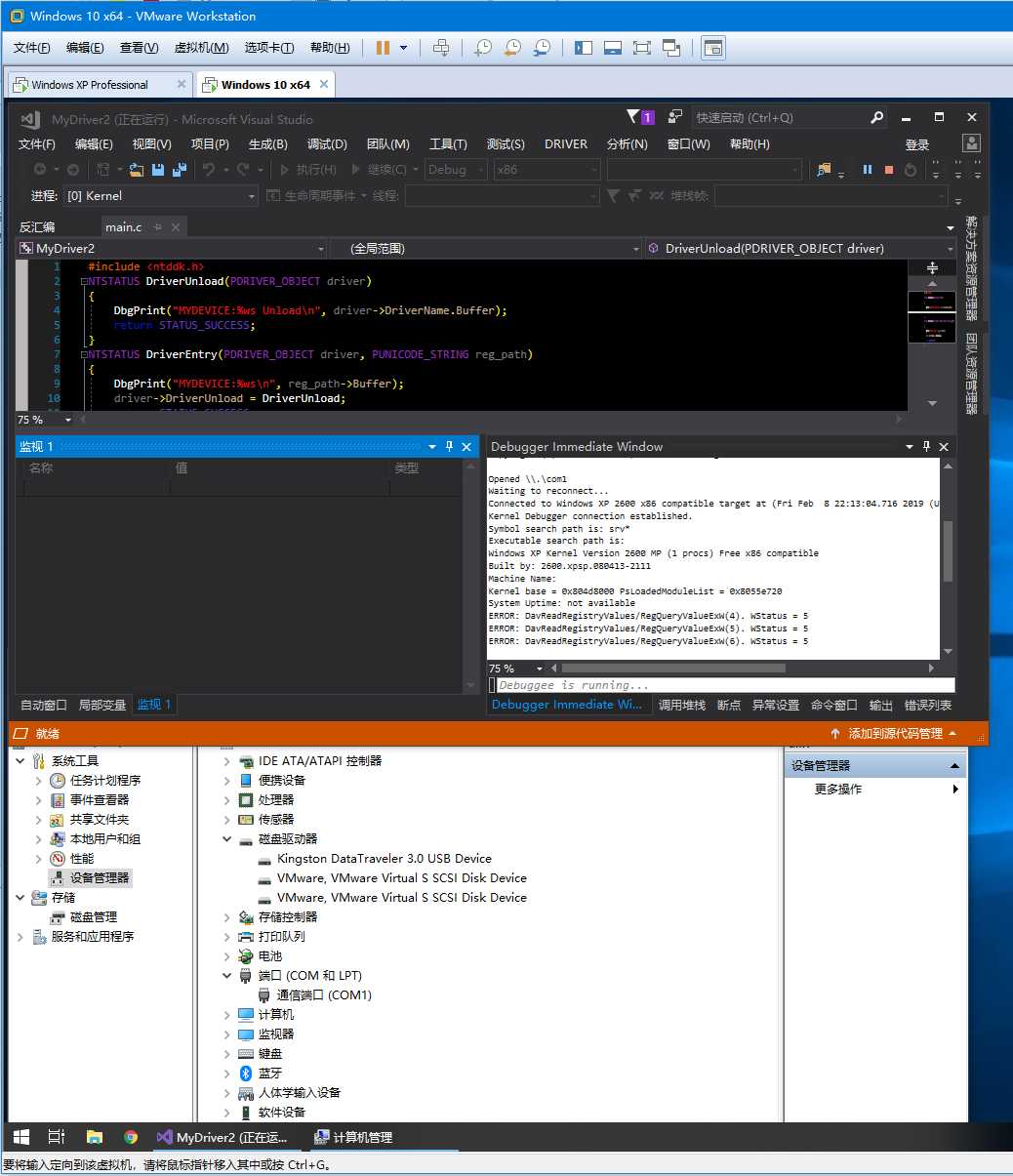Click the Save All toolbar icon
The height and width of the screenshot is (1176, 1013).
[180, 170]
